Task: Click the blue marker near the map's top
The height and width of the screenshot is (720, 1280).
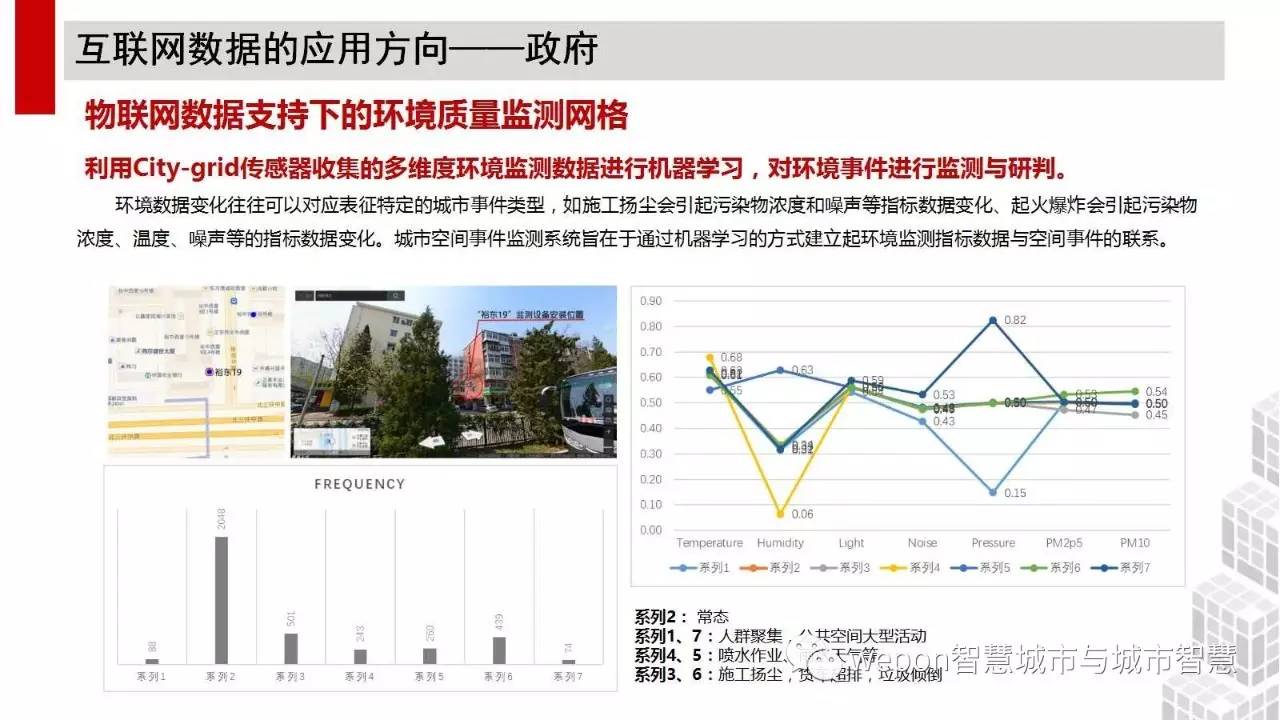Action: pyautogui.click(x=254, y=314)
